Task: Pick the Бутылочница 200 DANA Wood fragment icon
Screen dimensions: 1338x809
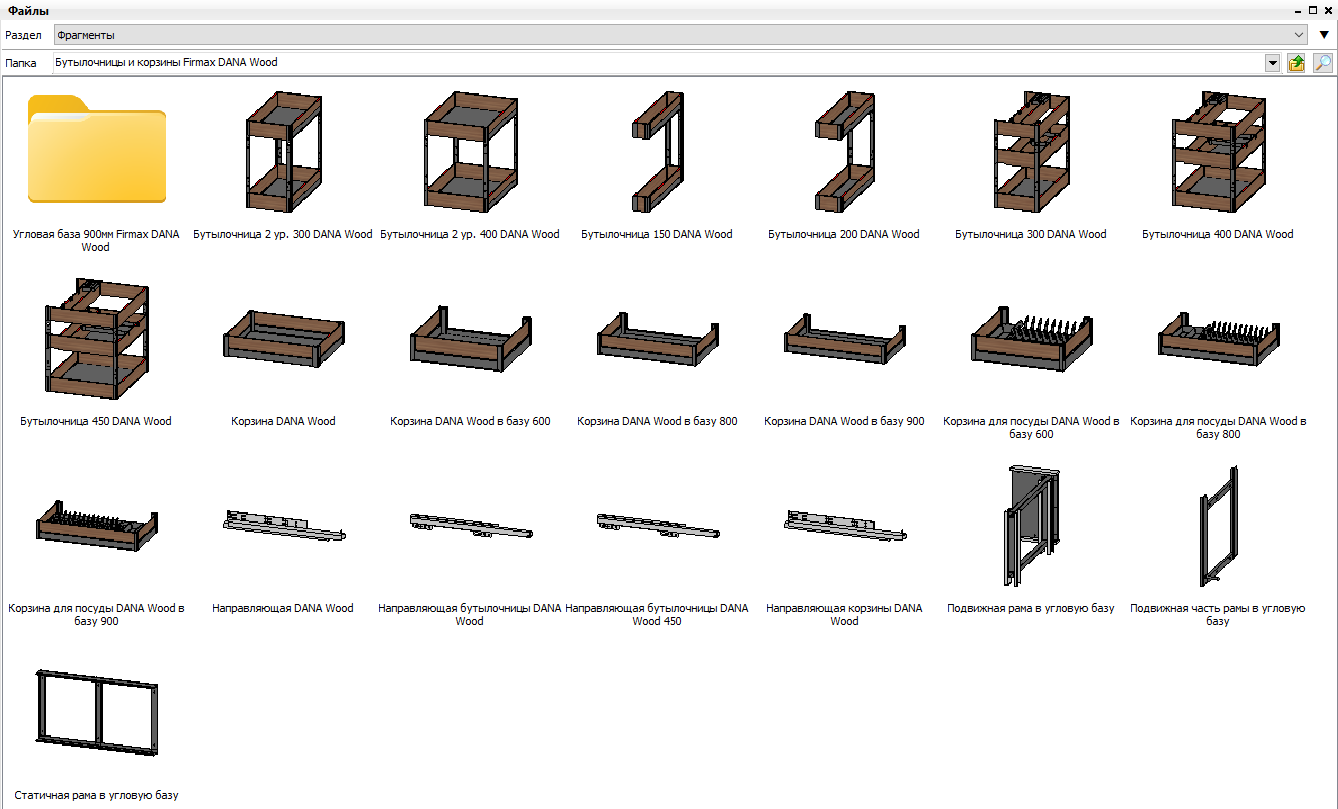Action: pos(845,151)
